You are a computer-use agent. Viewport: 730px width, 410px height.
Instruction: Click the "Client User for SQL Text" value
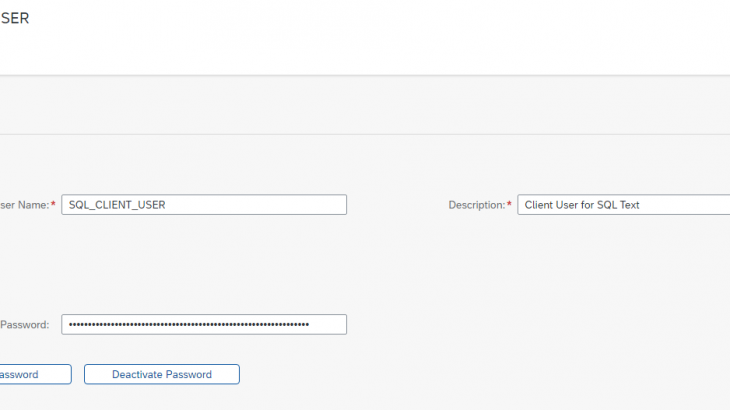582,205
